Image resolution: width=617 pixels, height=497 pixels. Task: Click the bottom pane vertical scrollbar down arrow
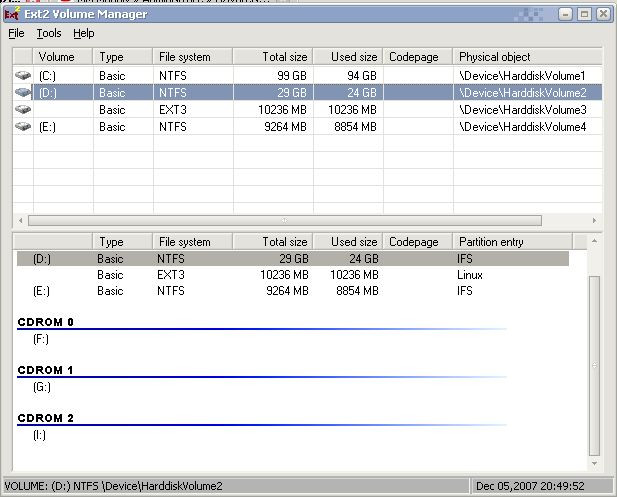[594, 464]
